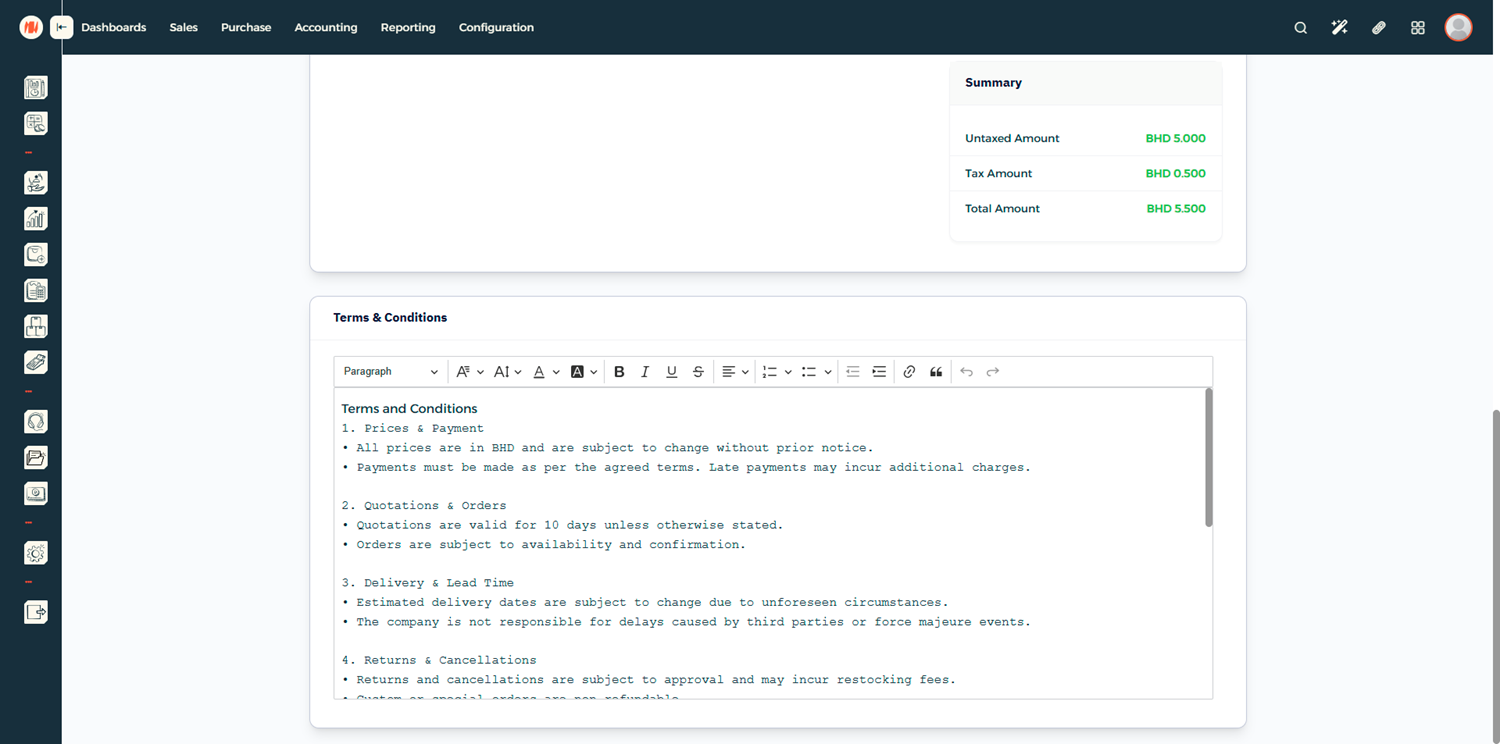Open the Accounting menu
Screen dimensions: 1500x744
(x=325, y=28)
